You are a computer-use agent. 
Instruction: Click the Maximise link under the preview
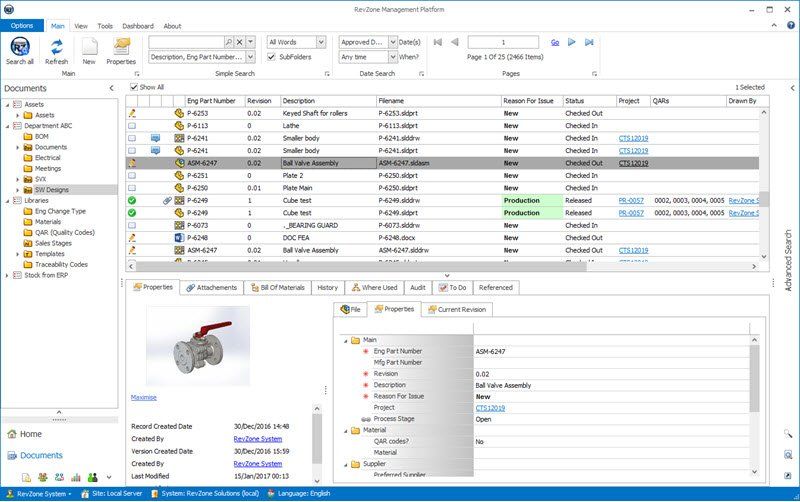(x=144, y=397)
